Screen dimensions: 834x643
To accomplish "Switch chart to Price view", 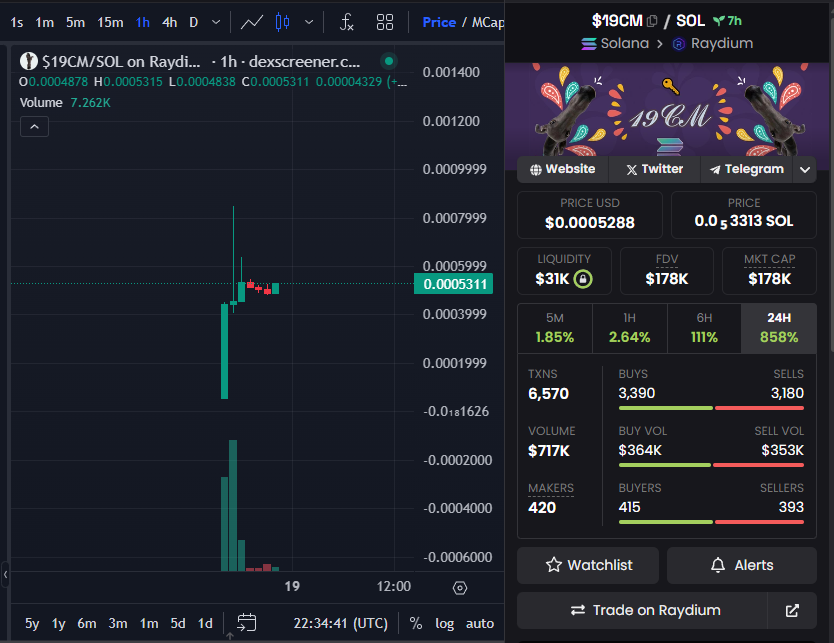I will pos(439,22).
